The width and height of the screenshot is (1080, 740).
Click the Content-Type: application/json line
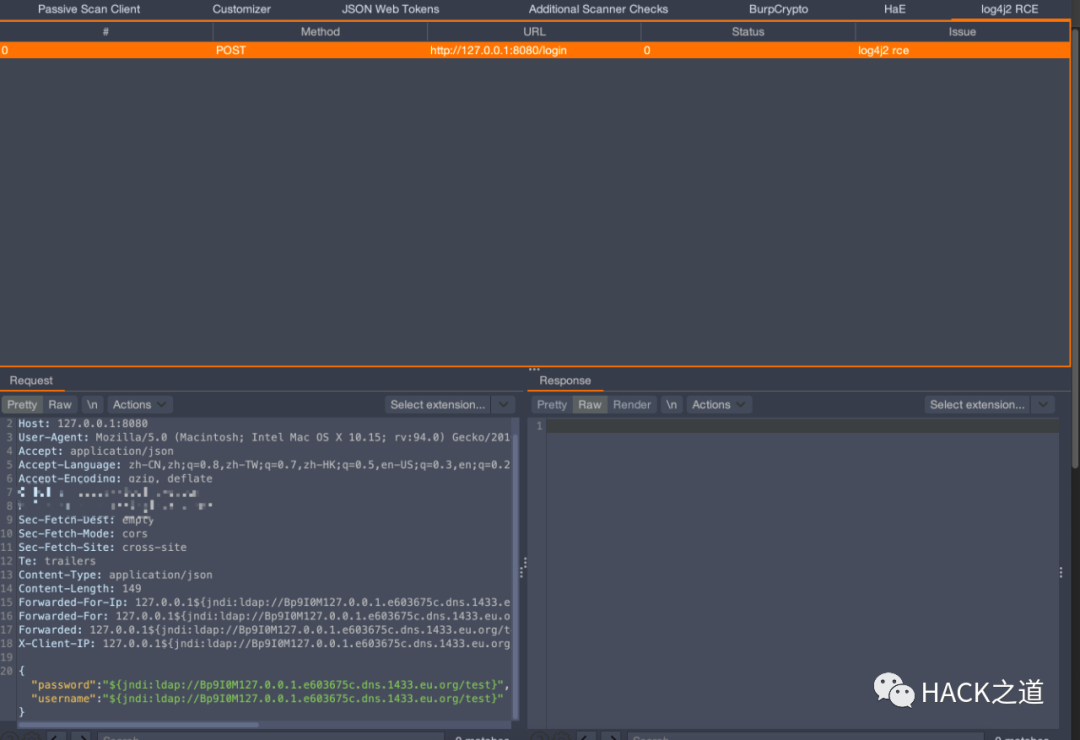[115, 575]
